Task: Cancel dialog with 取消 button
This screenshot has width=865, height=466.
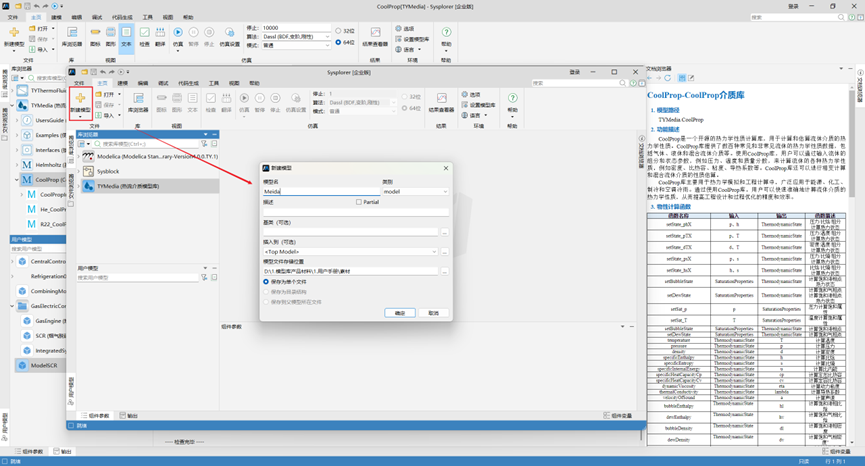Action: point(433,313)
